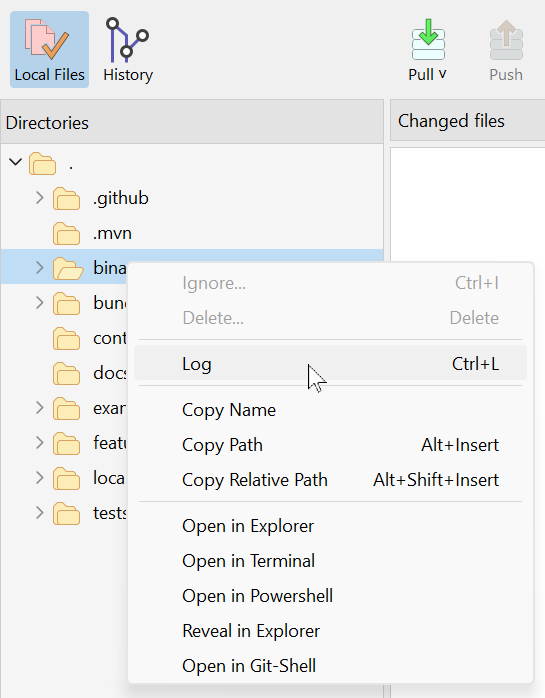The height and width of the screenshot is (698, 545).
Task: Choose disabled Ignore... menu entry
Action: [x=330, y=283]
